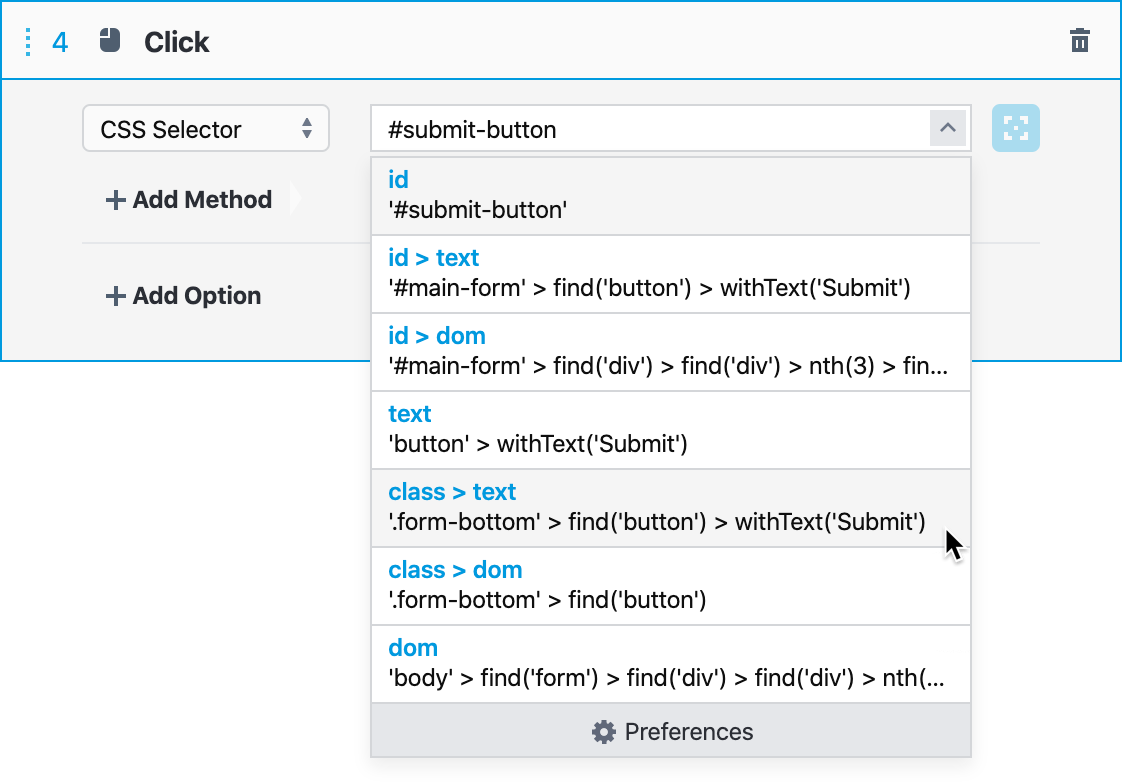Open the CSS Selector type dropdown
1122x782 pixels.
[205, 129]
